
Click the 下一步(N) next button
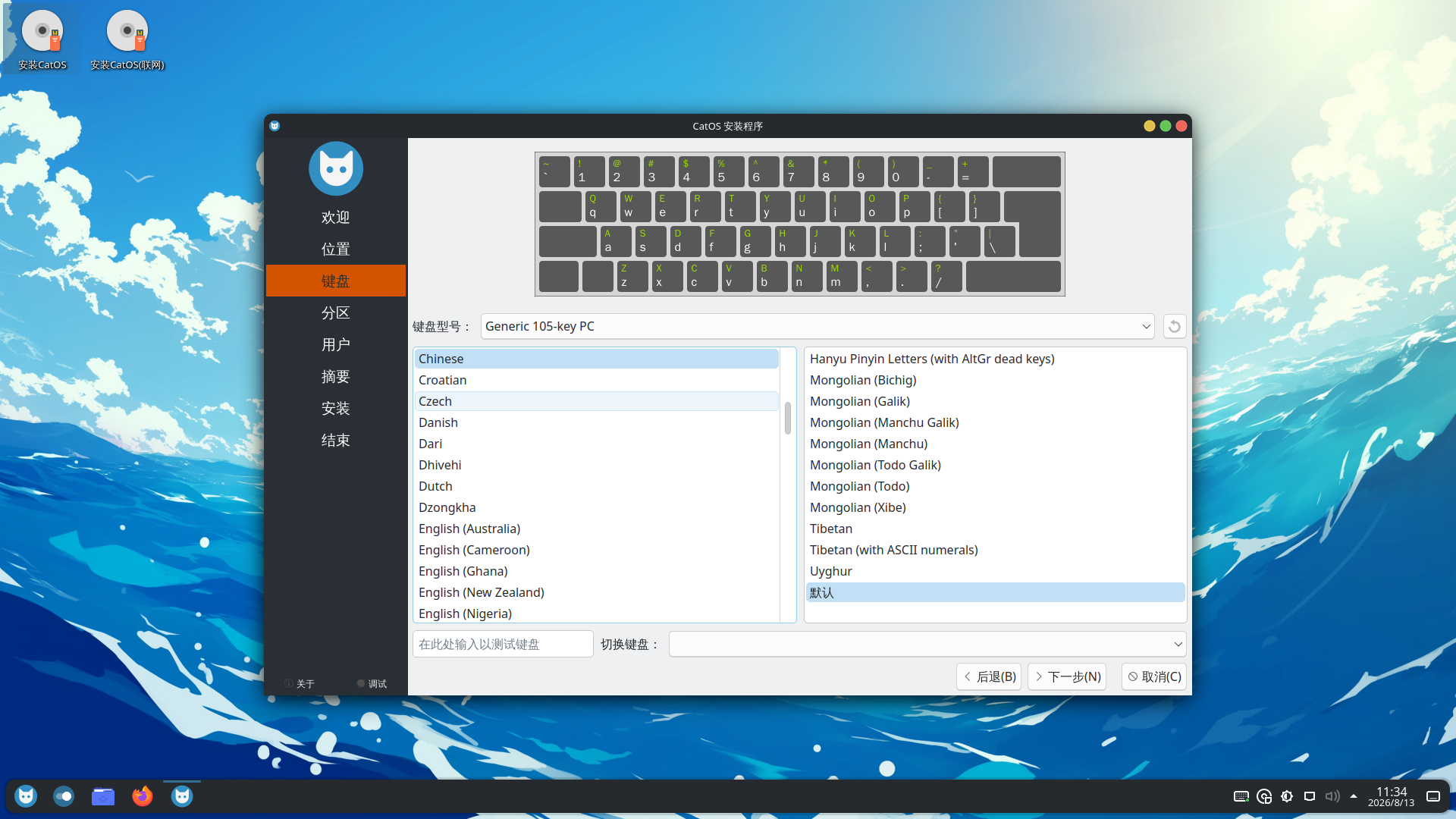[x=1067, y=676]
